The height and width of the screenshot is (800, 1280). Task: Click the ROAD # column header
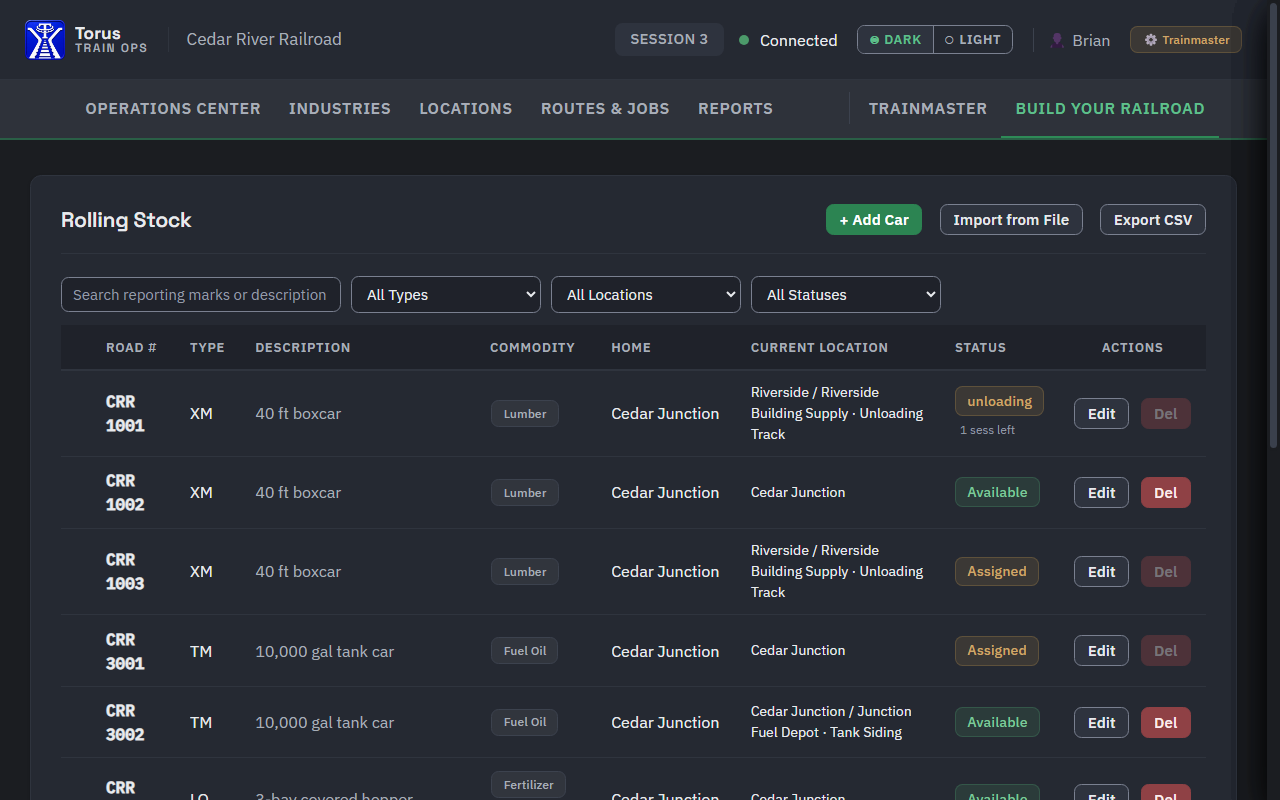click(x=131, y=348)
